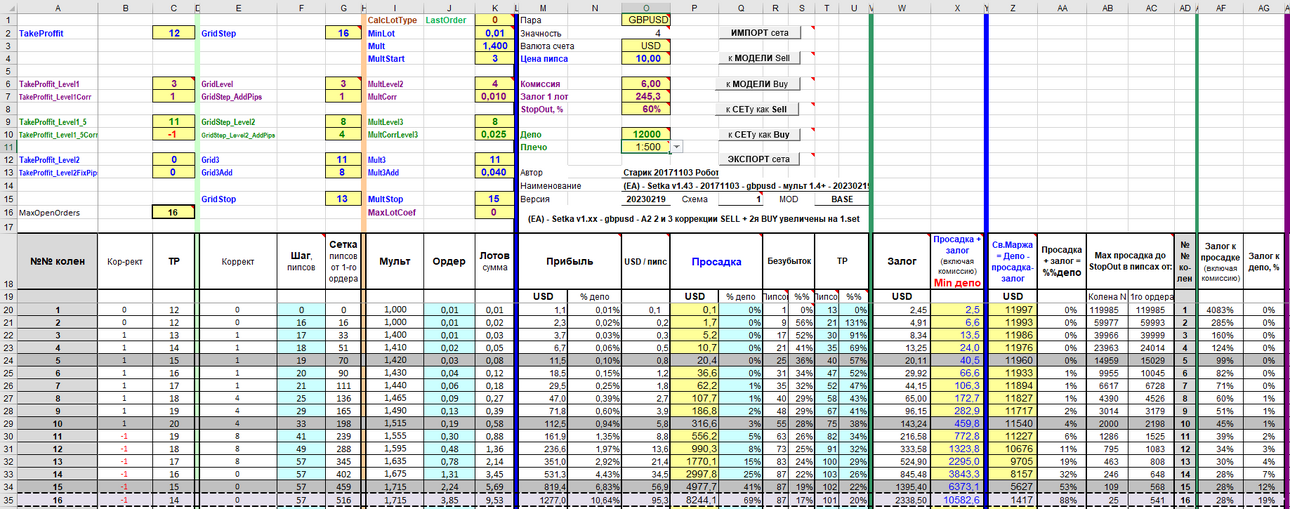Viewport: 1290px width, 509px height.
Task: Select the Mult value 1,400 cell
Action: click(x=493, y=46)
